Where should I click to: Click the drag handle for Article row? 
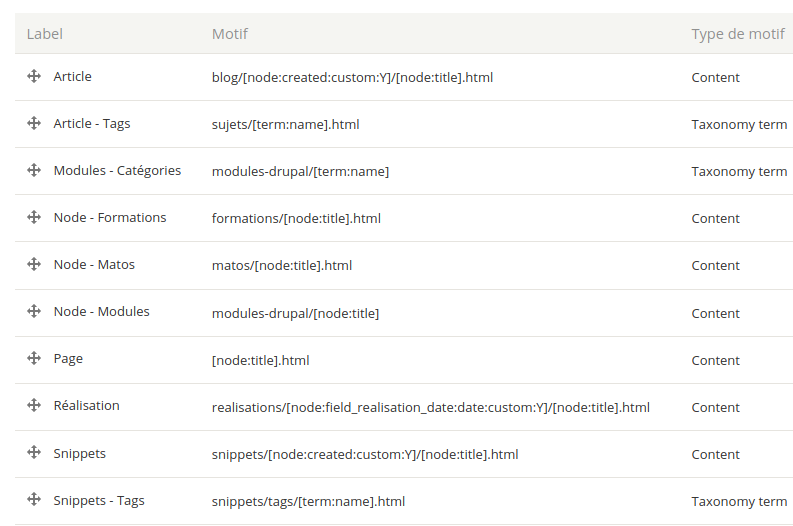(x=34, y=77)
